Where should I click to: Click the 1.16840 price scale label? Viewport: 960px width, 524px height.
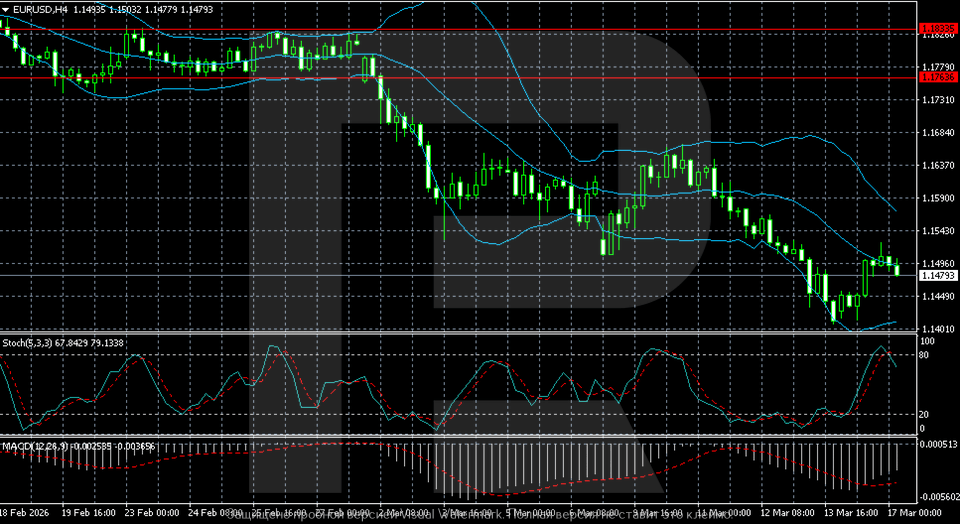click(938, 133)
